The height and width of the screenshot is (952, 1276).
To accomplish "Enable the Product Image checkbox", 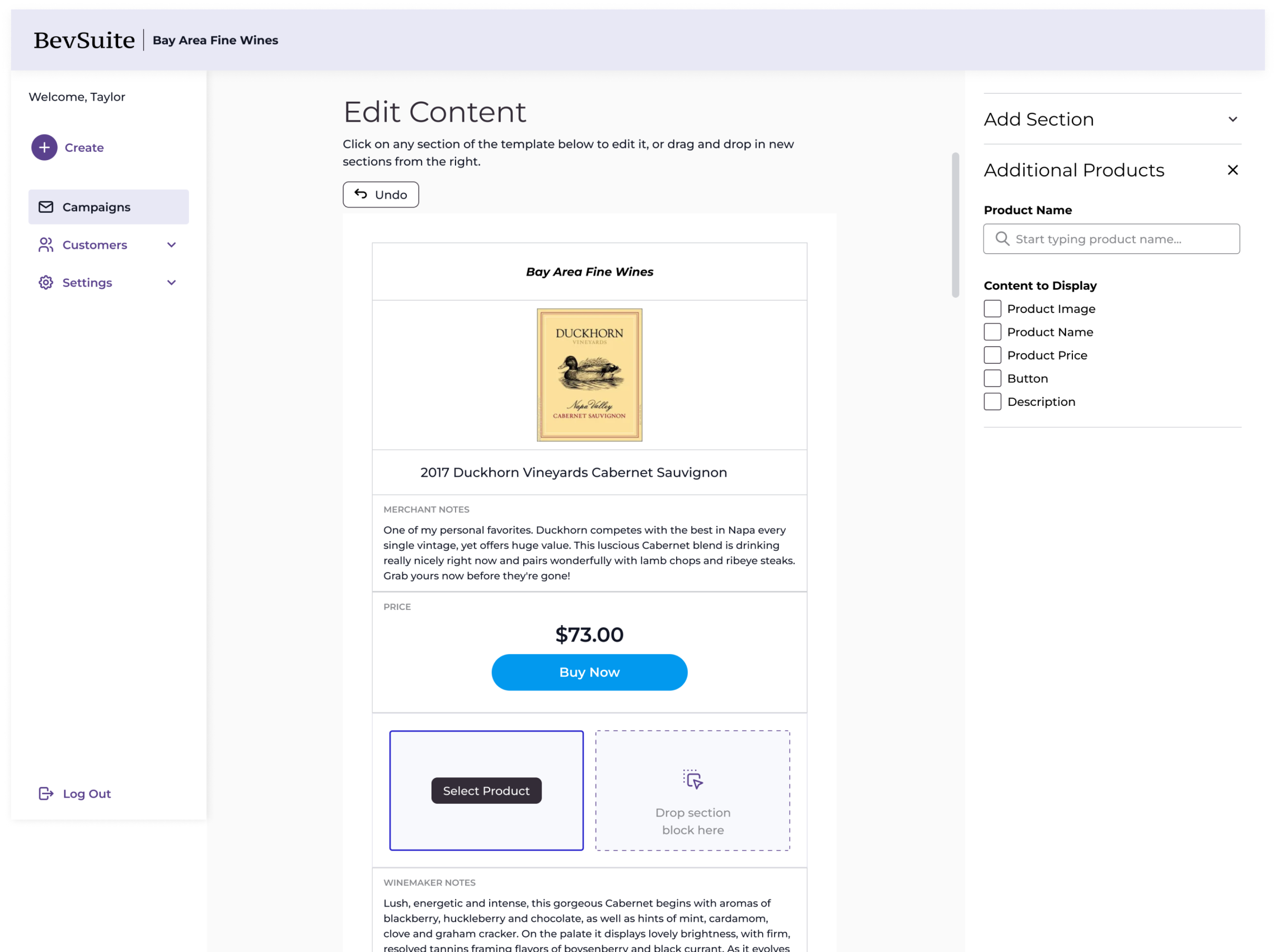I will point(992,309).
